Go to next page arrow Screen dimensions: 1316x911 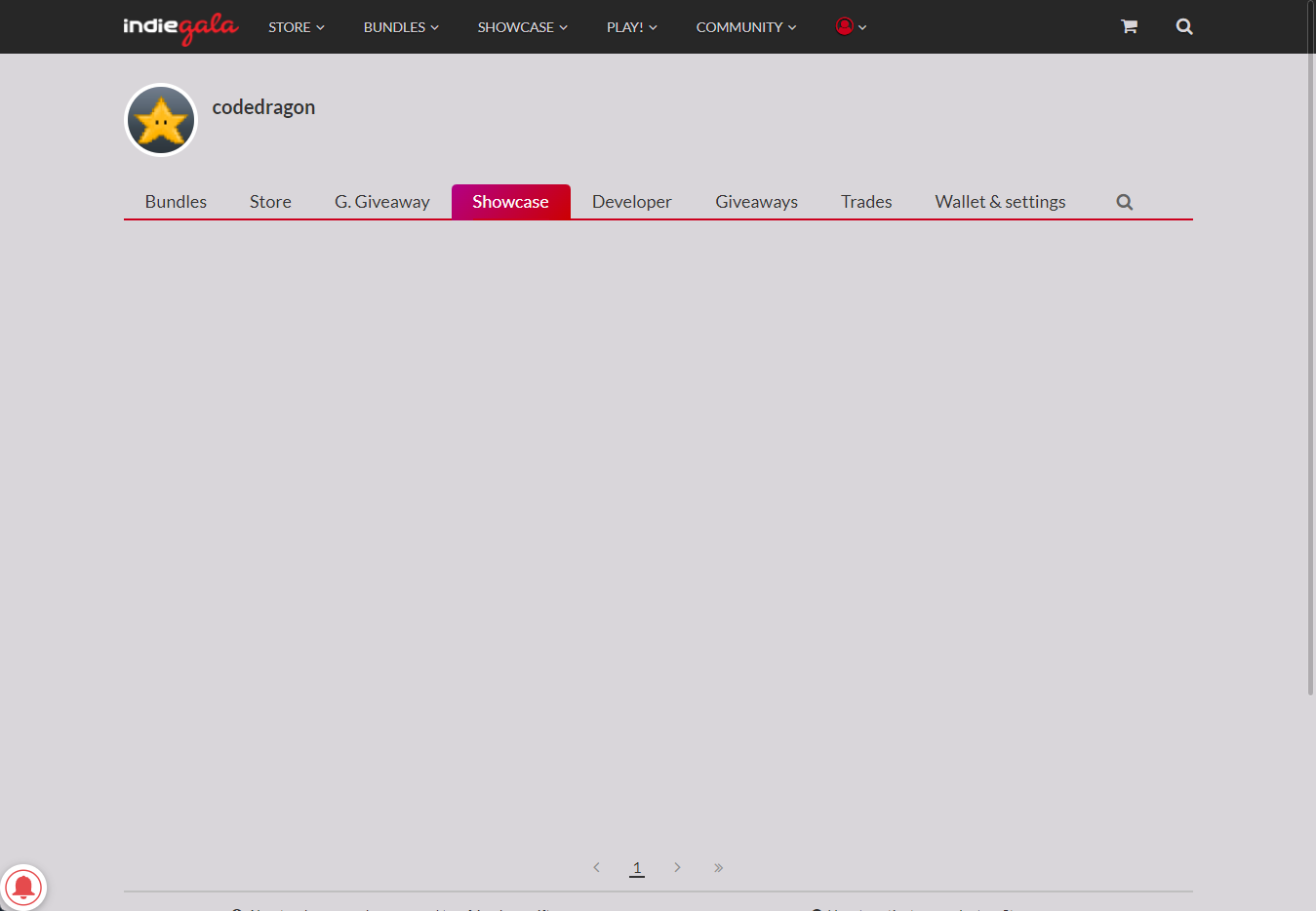677,867
